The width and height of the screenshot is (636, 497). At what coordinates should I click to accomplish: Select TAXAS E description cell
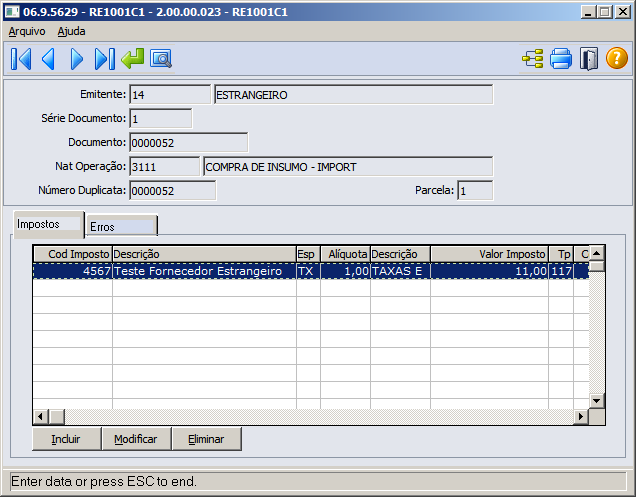point(400,271)
